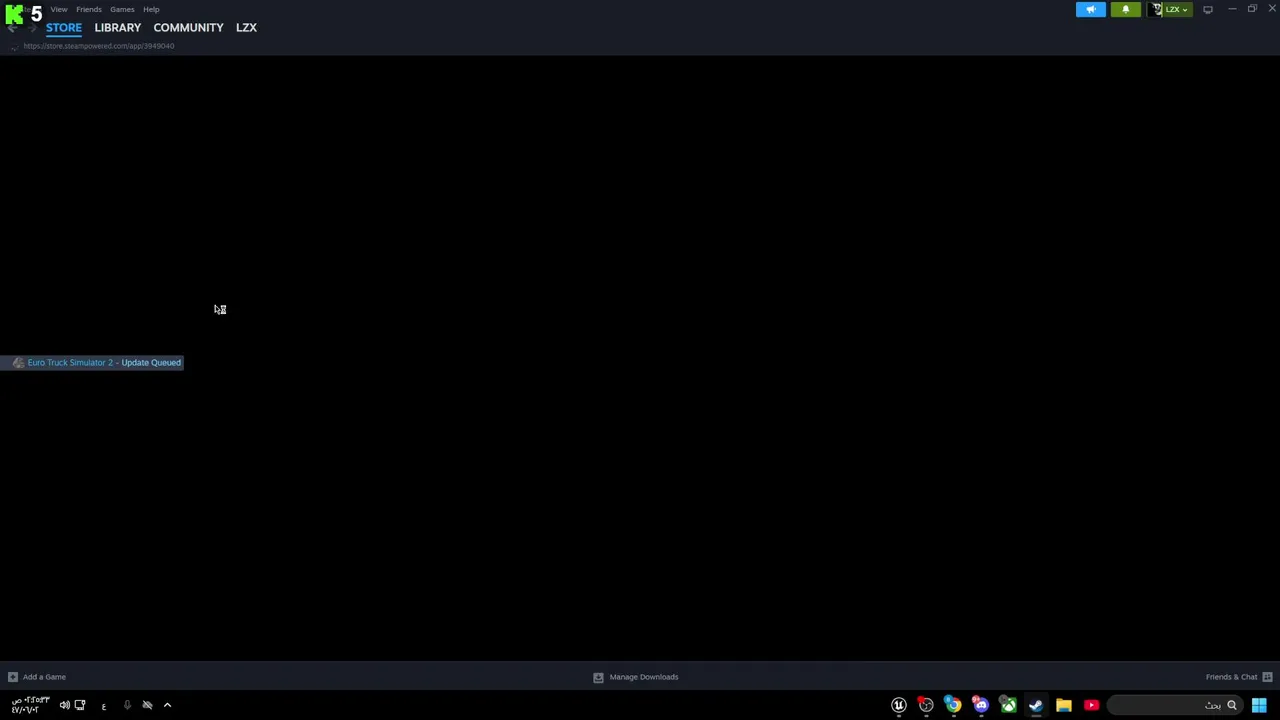Open the Help menu
The image size is (1280, 720).
coord(151,9)
